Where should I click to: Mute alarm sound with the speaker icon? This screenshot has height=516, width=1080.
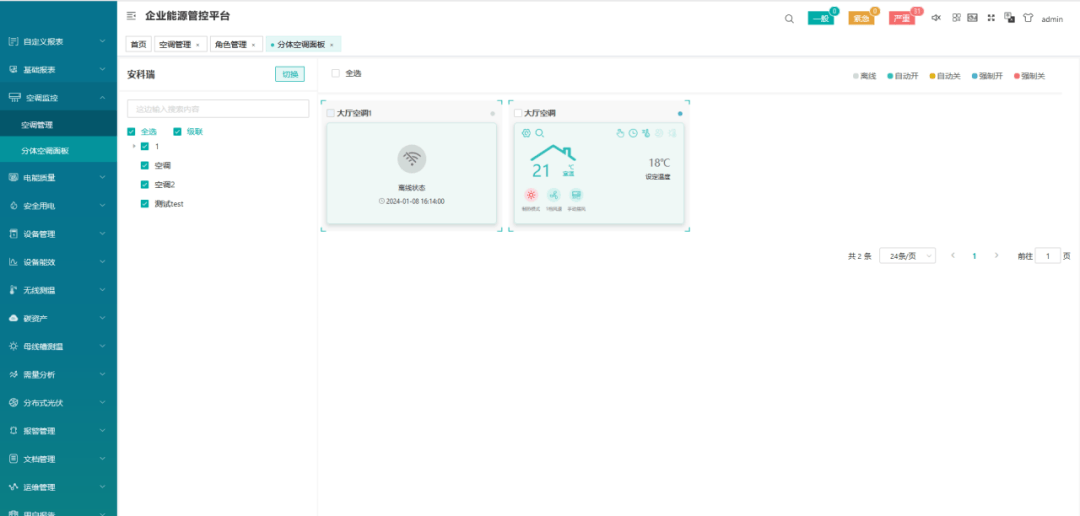coord(936,18)
